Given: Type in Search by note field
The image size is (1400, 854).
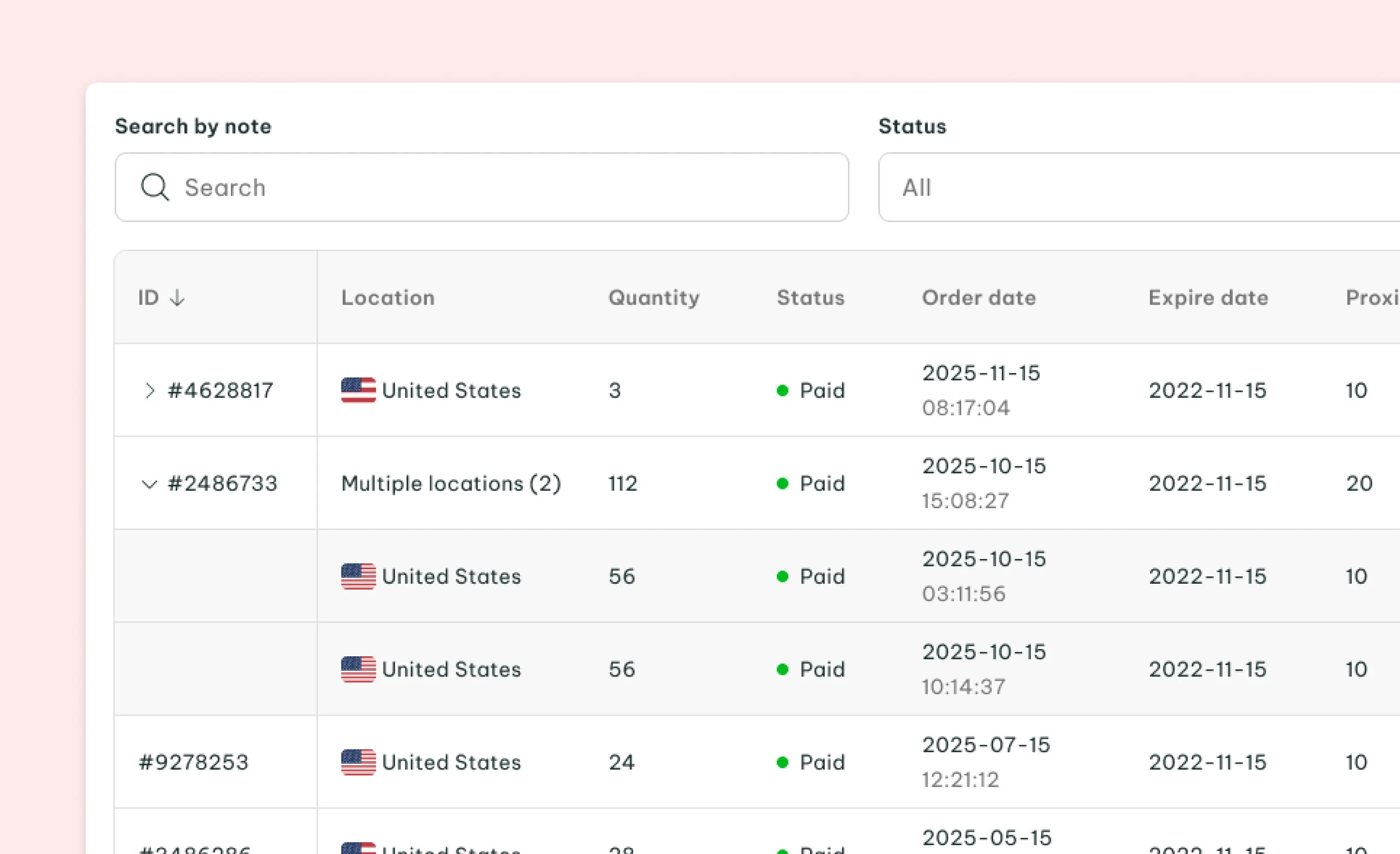Looking at the screenshot, I should coord(500,187).
